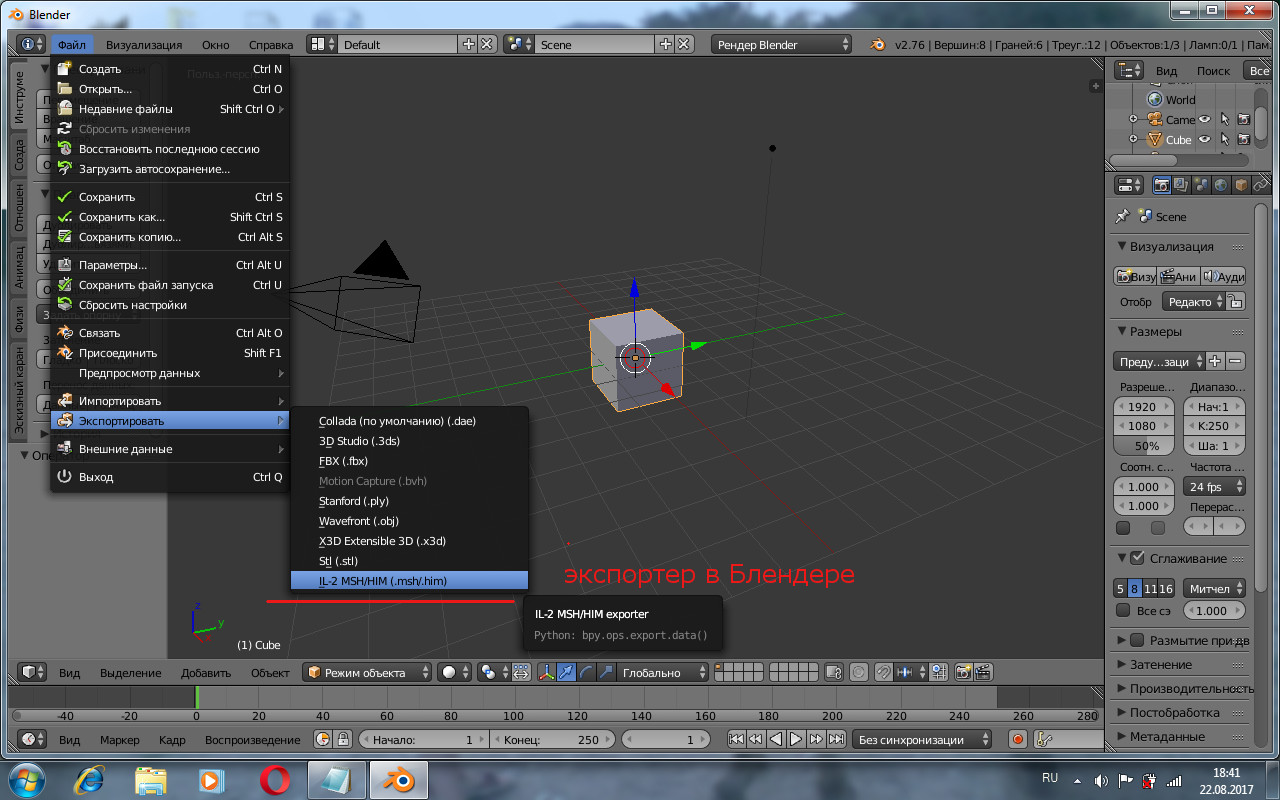This screenshot has height=800, width=1280.
Task: Open the Митчел filter dropdown
Action: pyautogui.click(x=1215, y=589)
